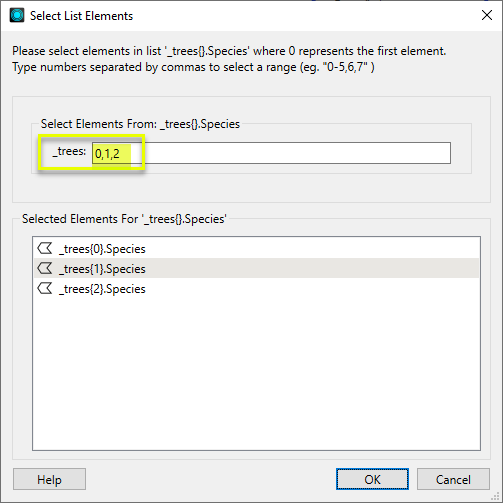Confirm the selection with the OK button
Image resolution: width=503 pixels, height=503 pixels.
372,479
